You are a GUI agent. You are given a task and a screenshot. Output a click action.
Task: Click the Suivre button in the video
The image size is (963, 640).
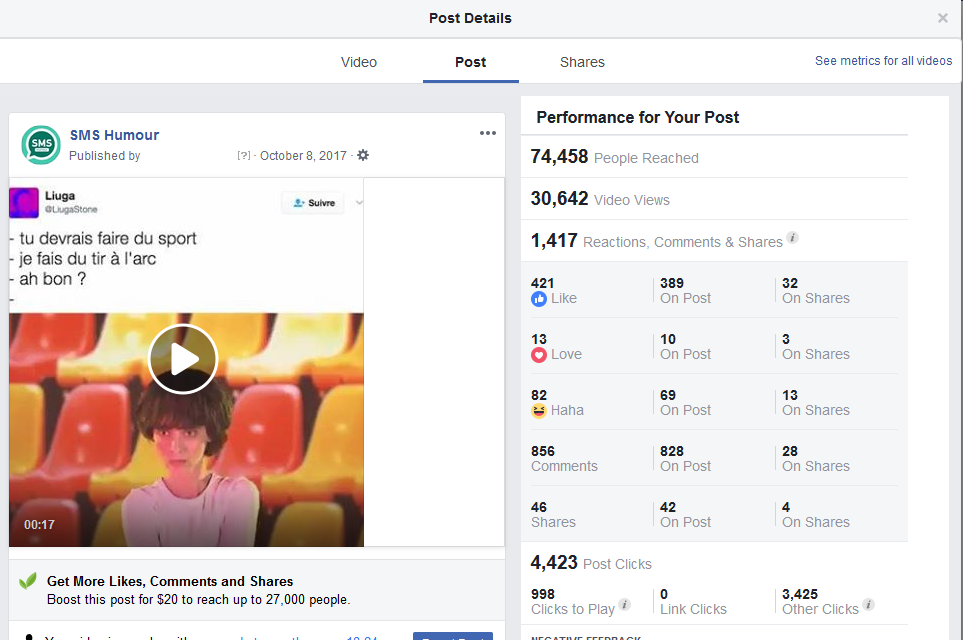tap(313, 203)
